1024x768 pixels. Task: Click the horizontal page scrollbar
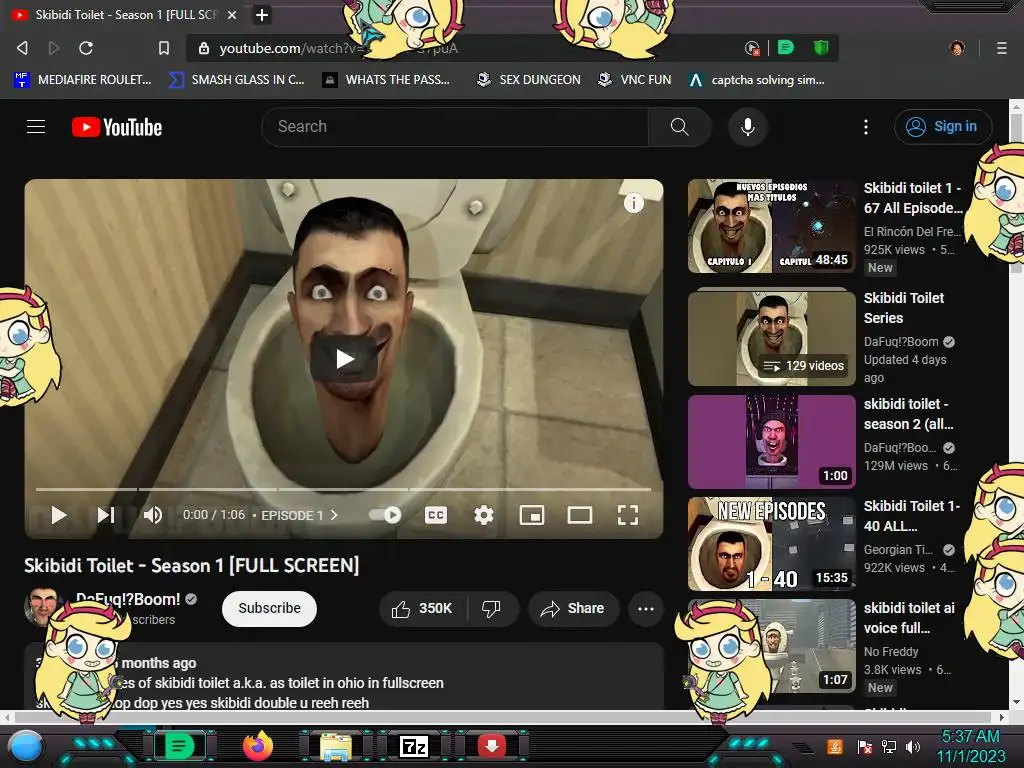[x=504, y=717]
